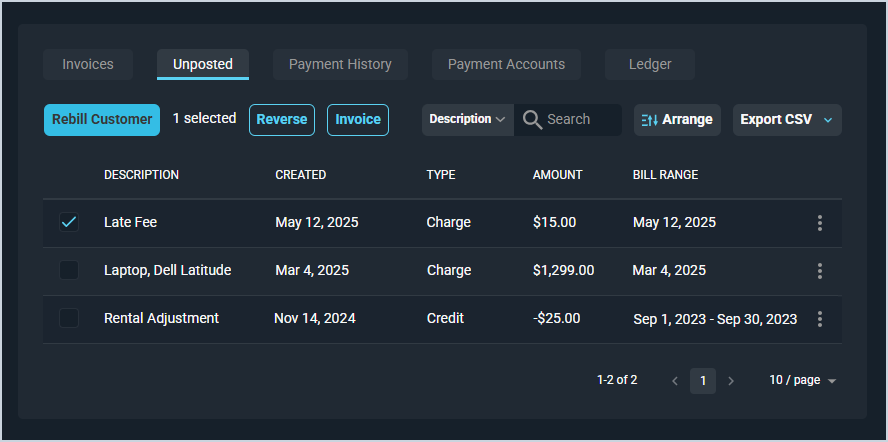888x442 pixels.
Task: Open the Late Fee row options menu
Action: [x=820, y=223]
